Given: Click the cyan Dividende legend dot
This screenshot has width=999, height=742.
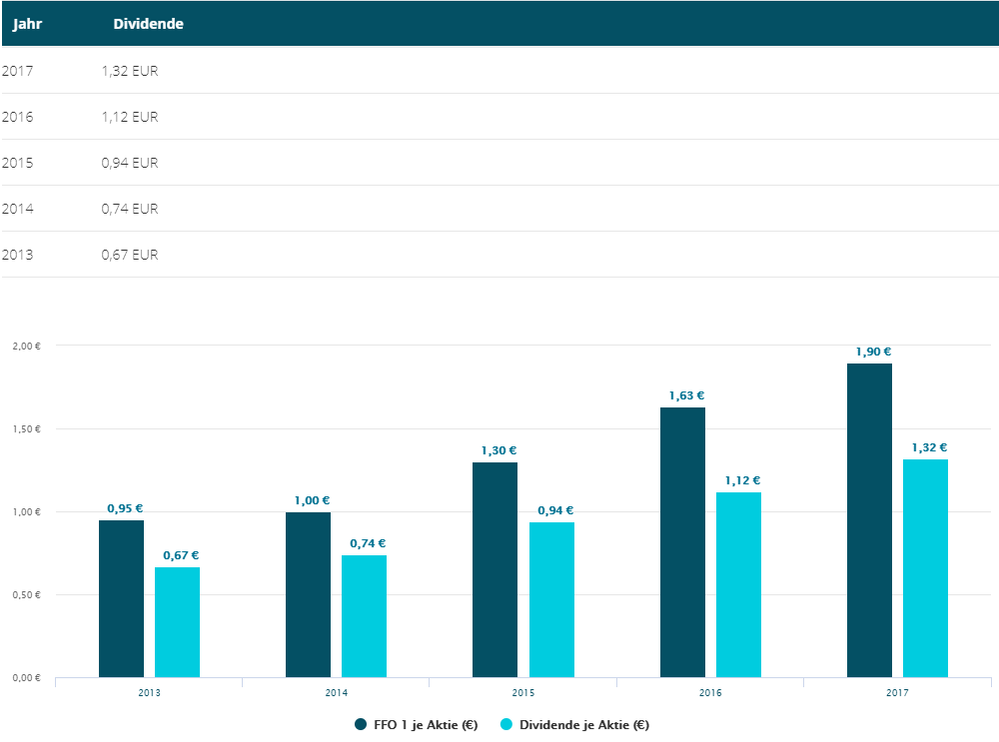Looking at the screenshot, I should 506,724.
